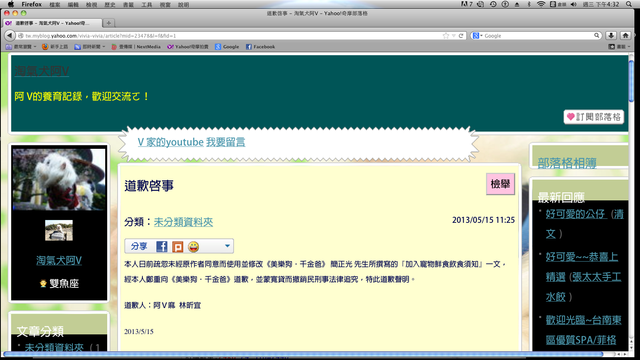The image size is (640, 360).
Task: Expand the 最常瀏覽 bookmark folder
Action: [21, 47]
